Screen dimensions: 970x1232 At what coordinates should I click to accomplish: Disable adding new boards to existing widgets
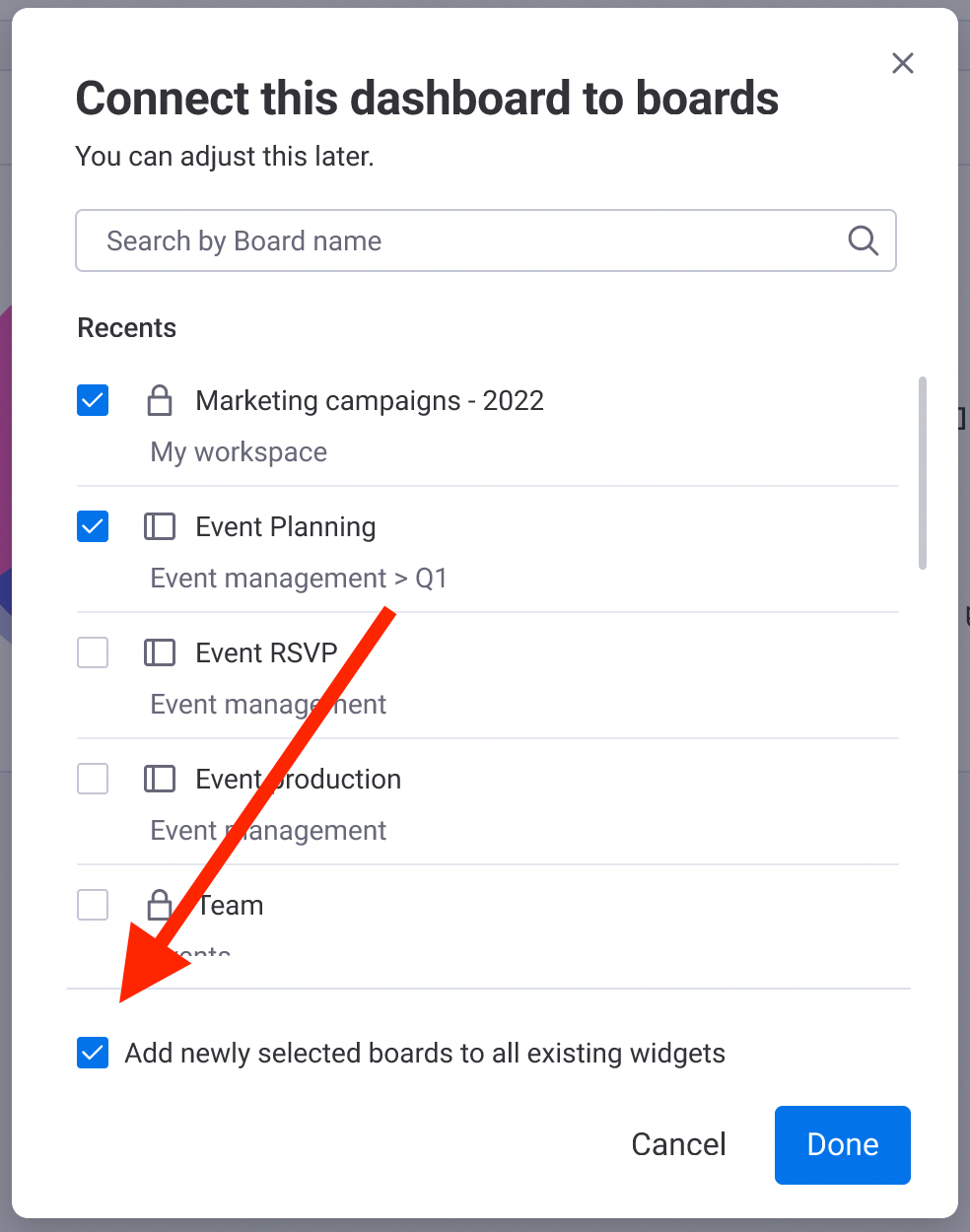coord(93,1053)
